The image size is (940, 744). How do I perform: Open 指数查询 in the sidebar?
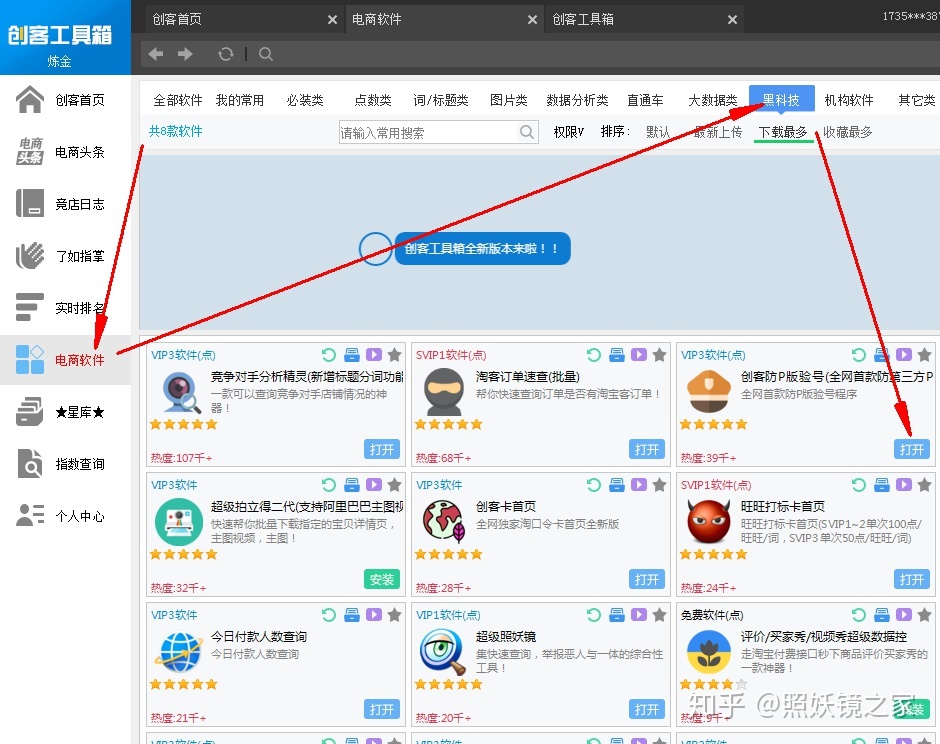[x=65, y=464]
